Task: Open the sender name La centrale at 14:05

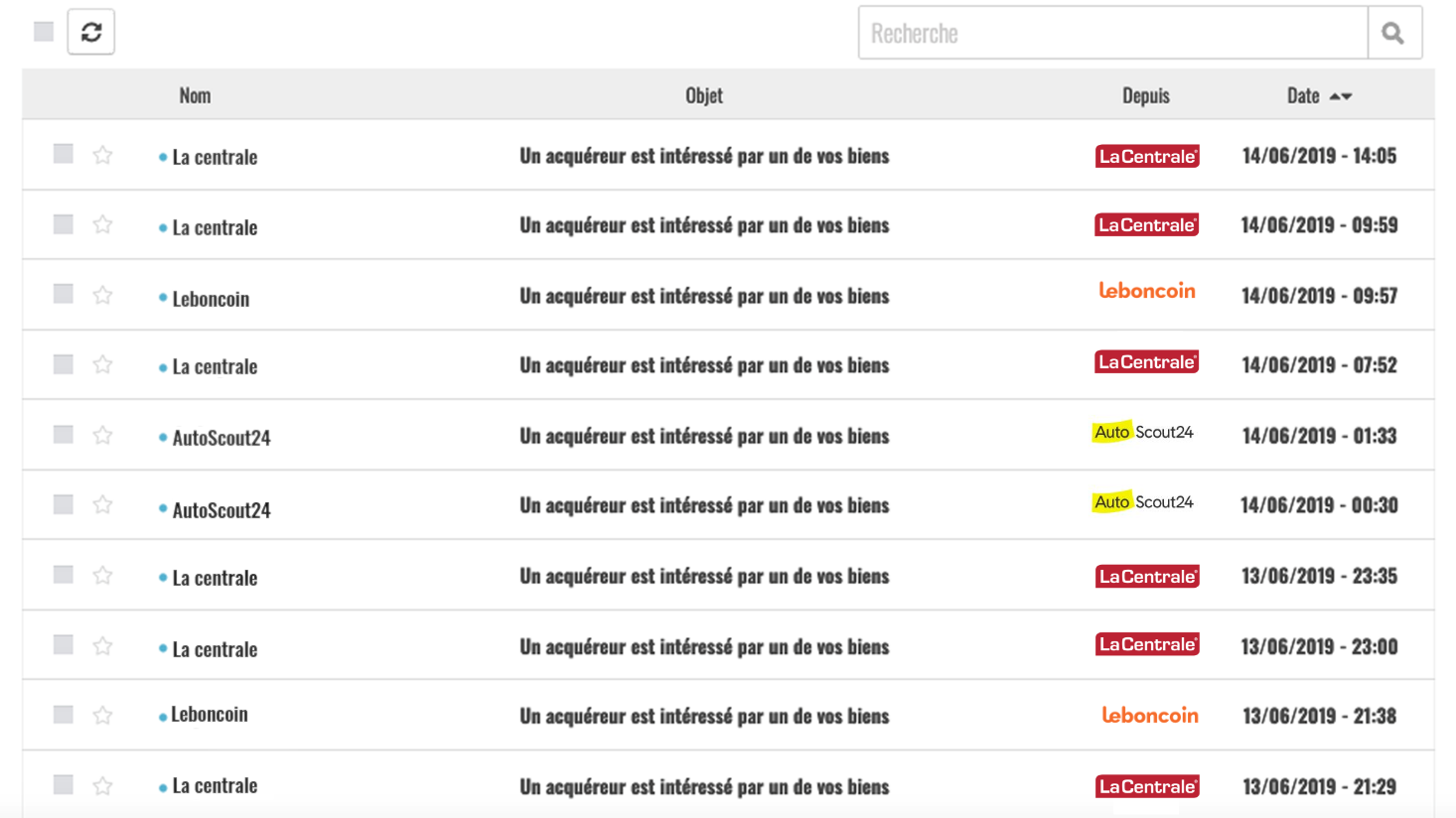Action: (x=215, y=157)
